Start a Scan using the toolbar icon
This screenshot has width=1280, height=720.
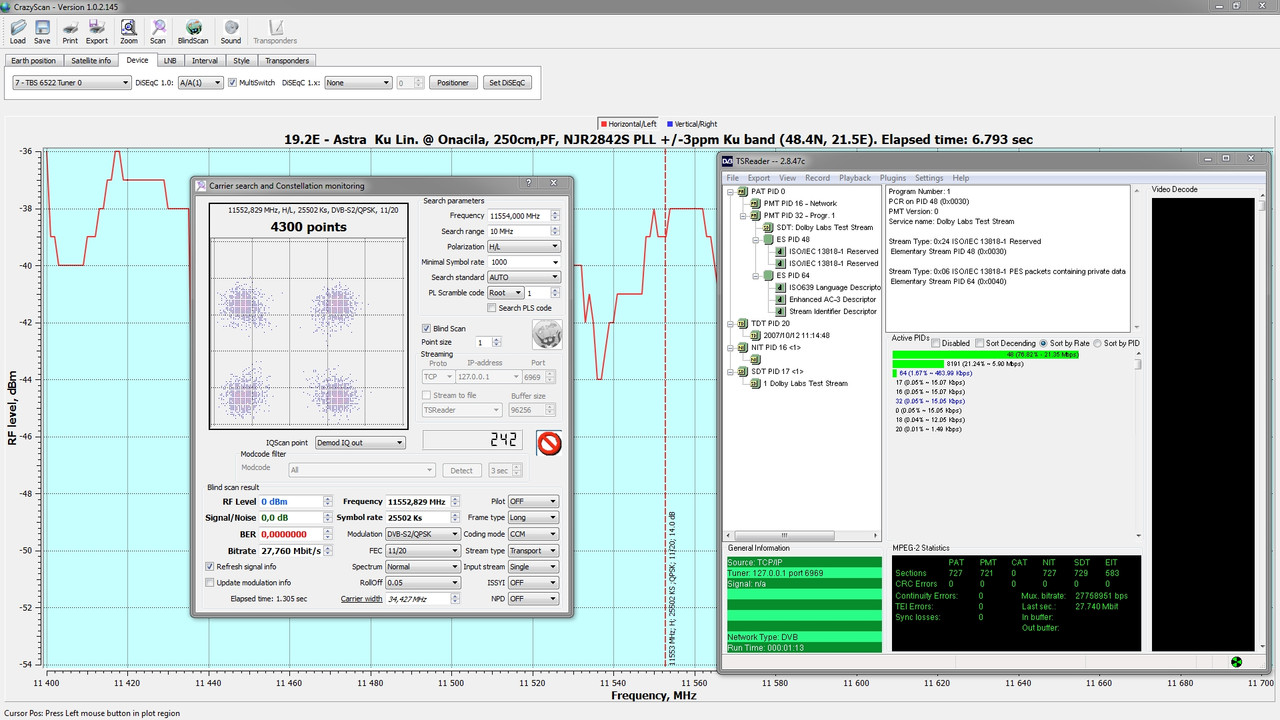point(157,30)
